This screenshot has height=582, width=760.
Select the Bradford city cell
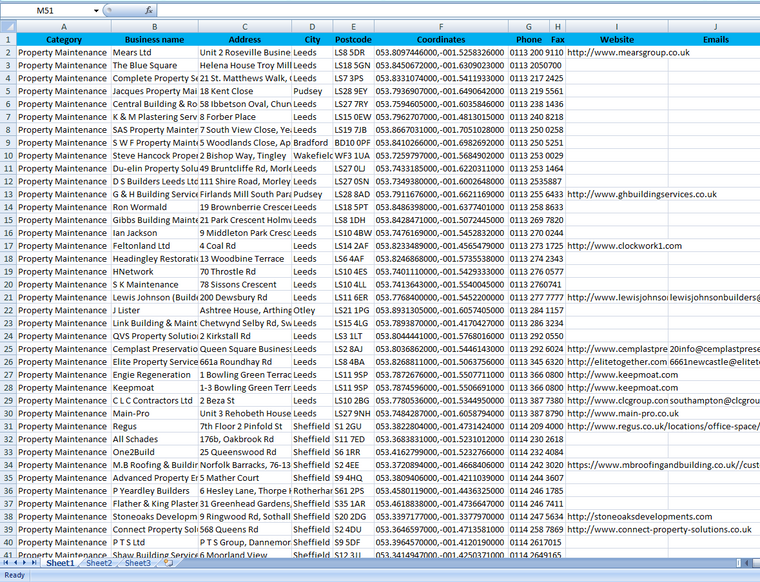(x=312, y=142)
